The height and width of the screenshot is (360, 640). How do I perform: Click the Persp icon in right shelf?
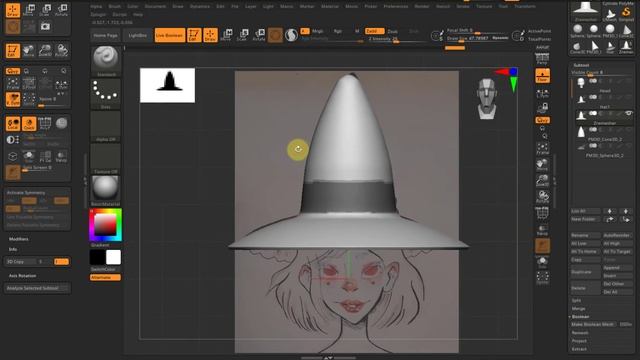542,59
